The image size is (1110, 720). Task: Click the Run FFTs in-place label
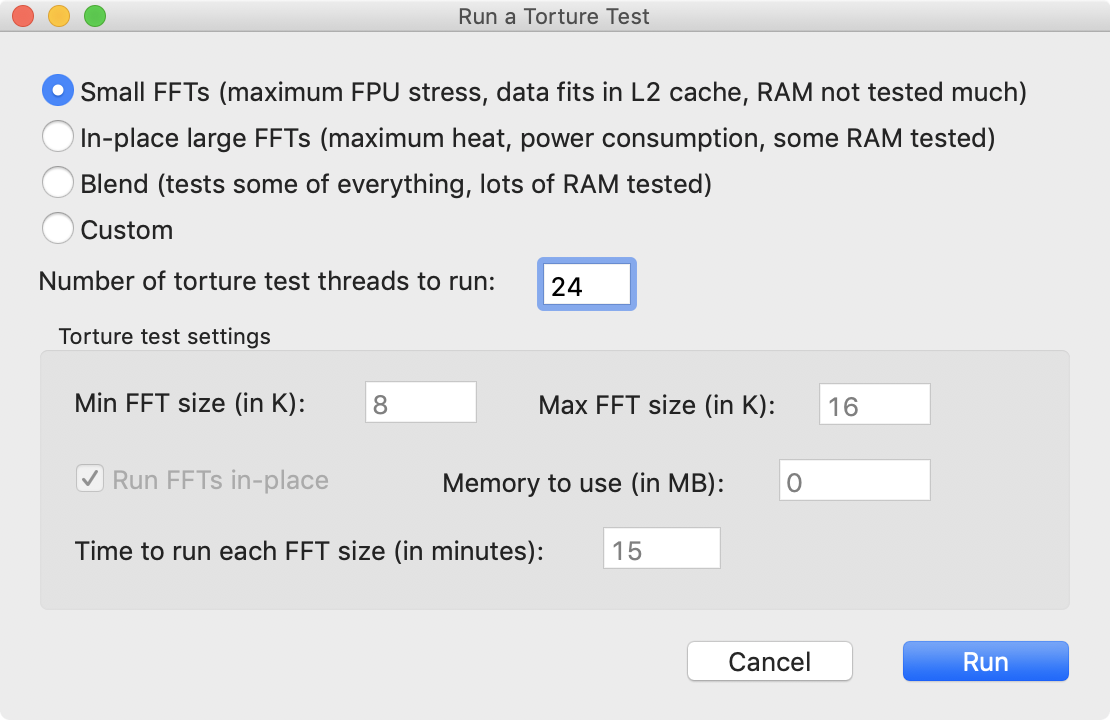(220, 480)
